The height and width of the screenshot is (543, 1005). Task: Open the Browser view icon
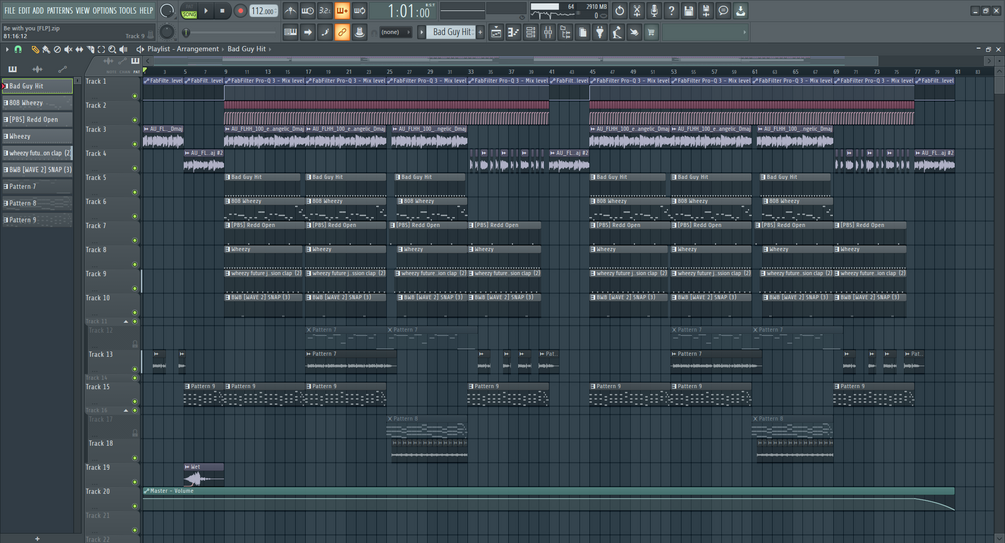click(565, 32)
